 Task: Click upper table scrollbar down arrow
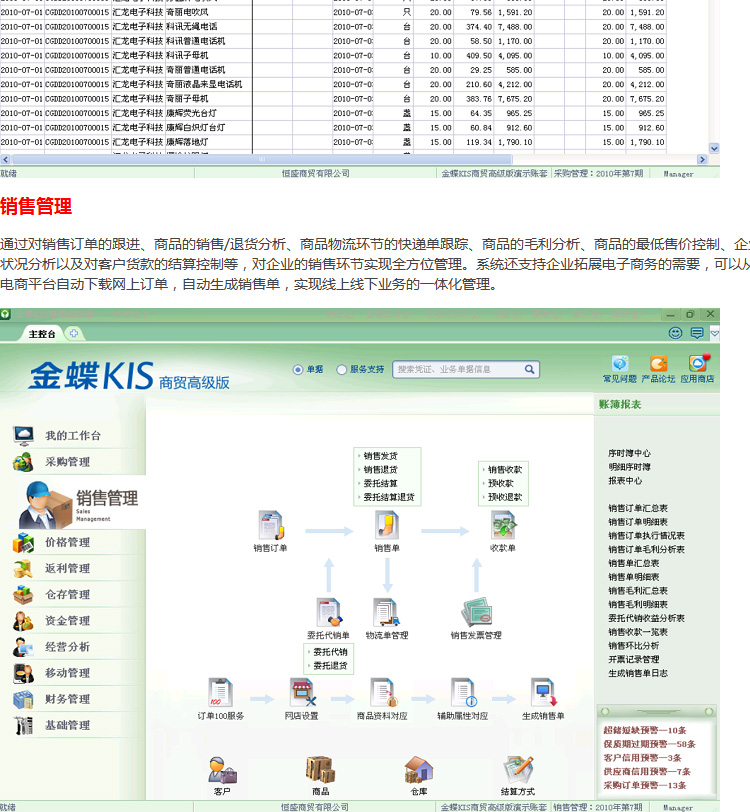[x=714, y=148]
